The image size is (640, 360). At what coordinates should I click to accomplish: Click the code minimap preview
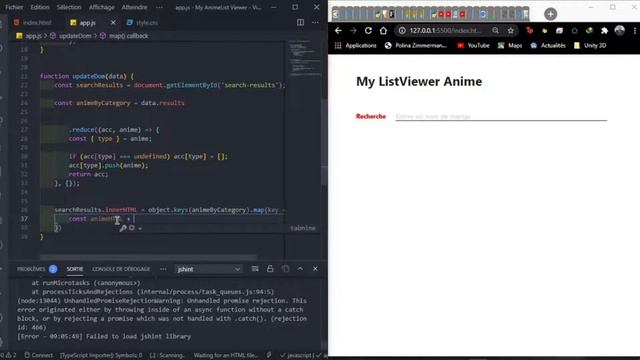click(304, 57)
